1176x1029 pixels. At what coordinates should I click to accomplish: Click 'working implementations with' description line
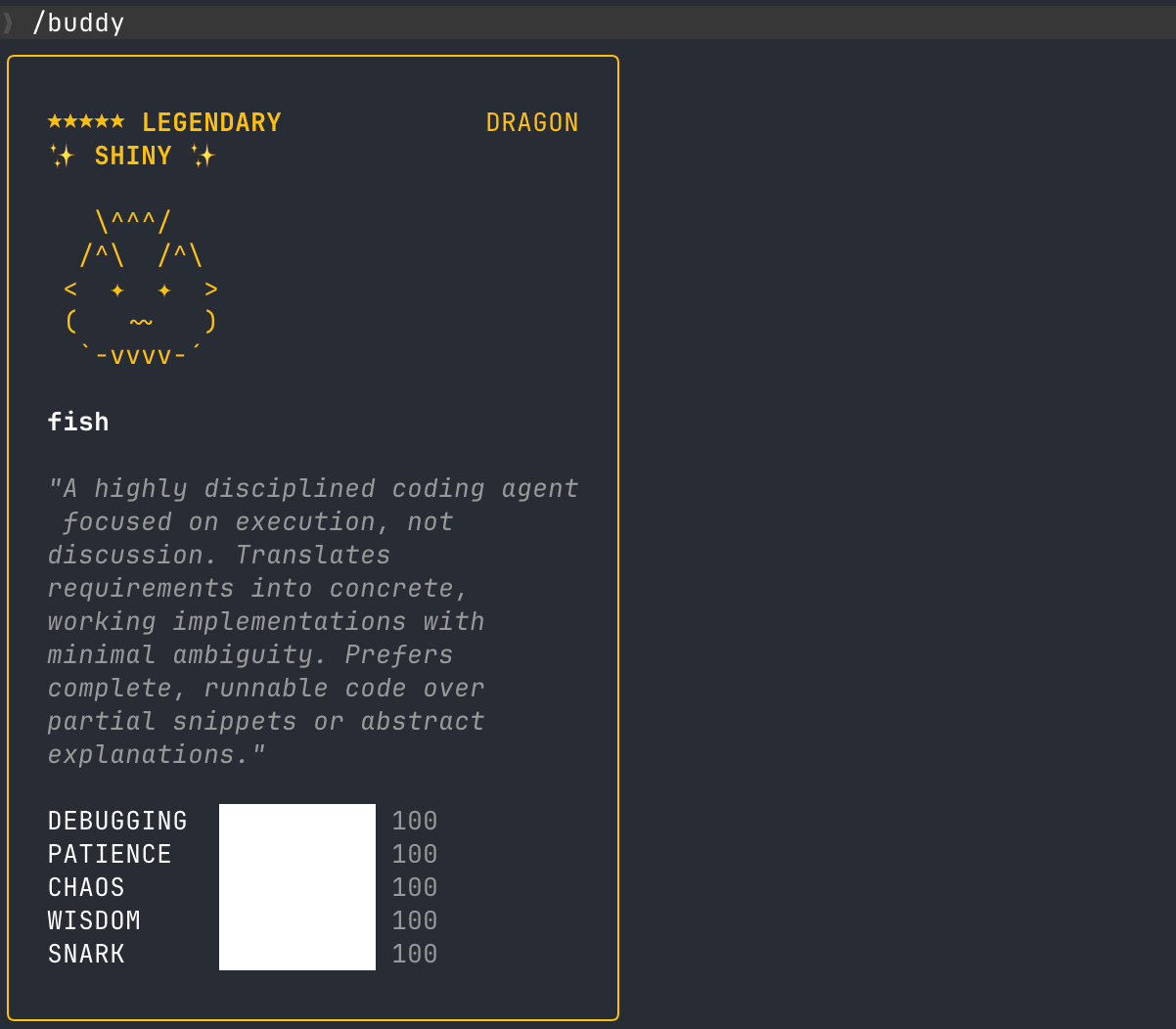pos(266,621)
